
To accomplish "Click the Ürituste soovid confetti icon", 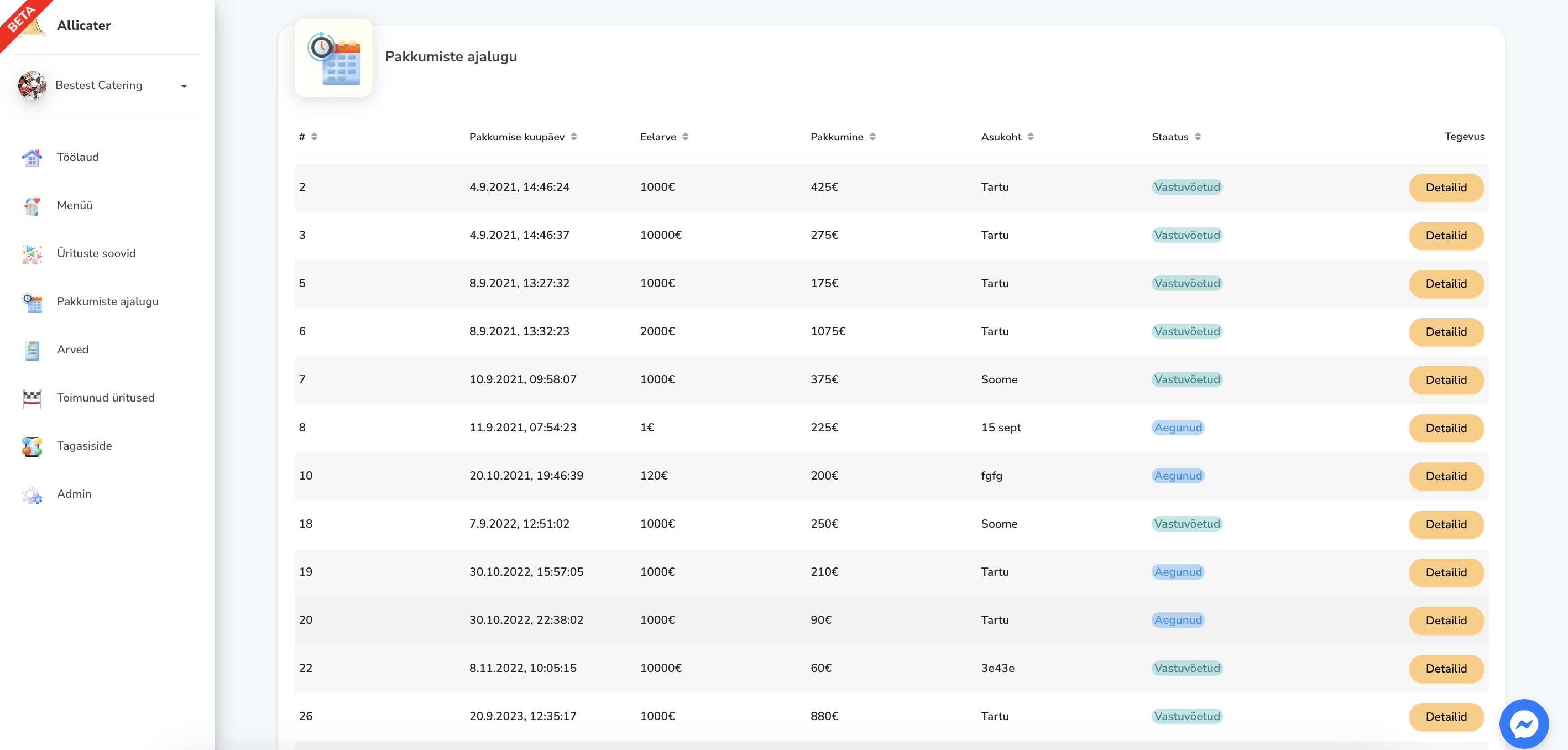I will [x=32, y=254].
